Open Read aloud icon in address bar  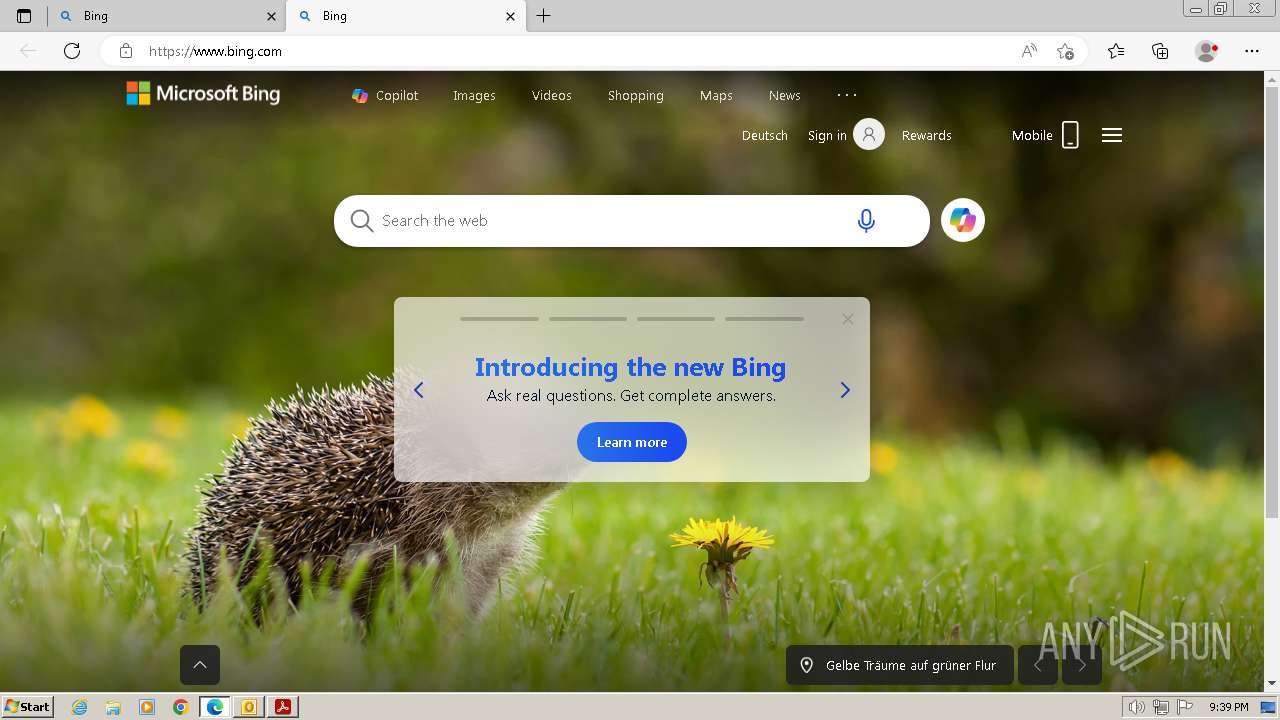(1029, 51)
